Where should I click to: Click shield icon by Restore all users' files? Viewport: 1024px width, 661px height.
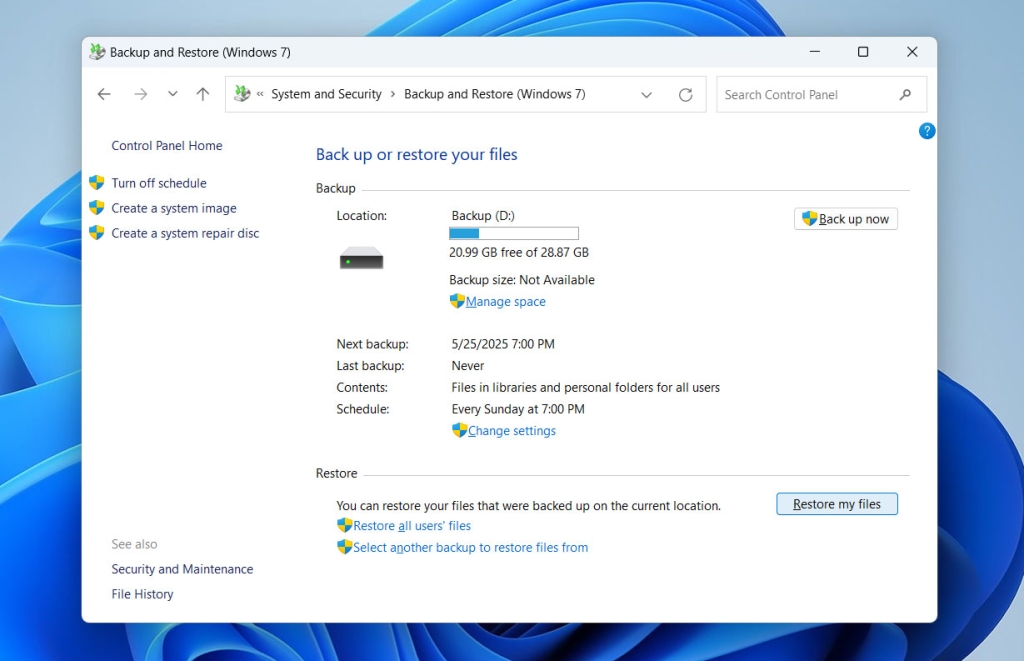(344, 525)
